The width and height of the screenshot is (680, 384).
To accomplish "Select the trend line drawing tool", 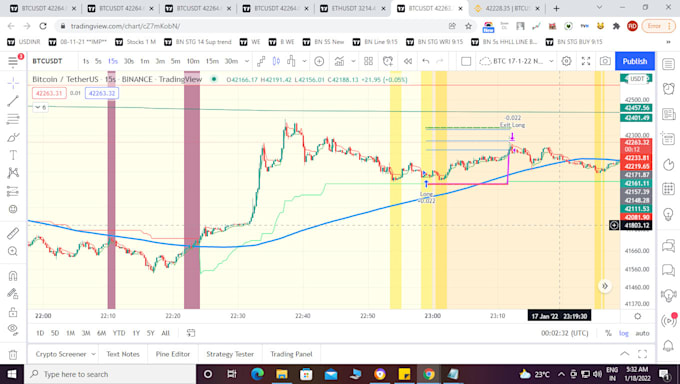I will pyautogui.click(x=13, y=101).
